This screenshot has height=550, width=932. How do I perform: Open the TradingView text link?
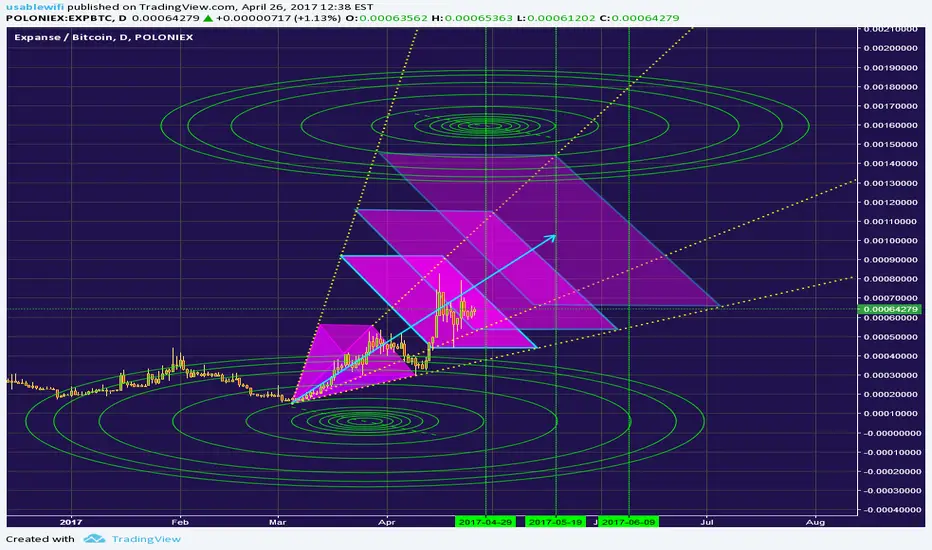(146, 539)
